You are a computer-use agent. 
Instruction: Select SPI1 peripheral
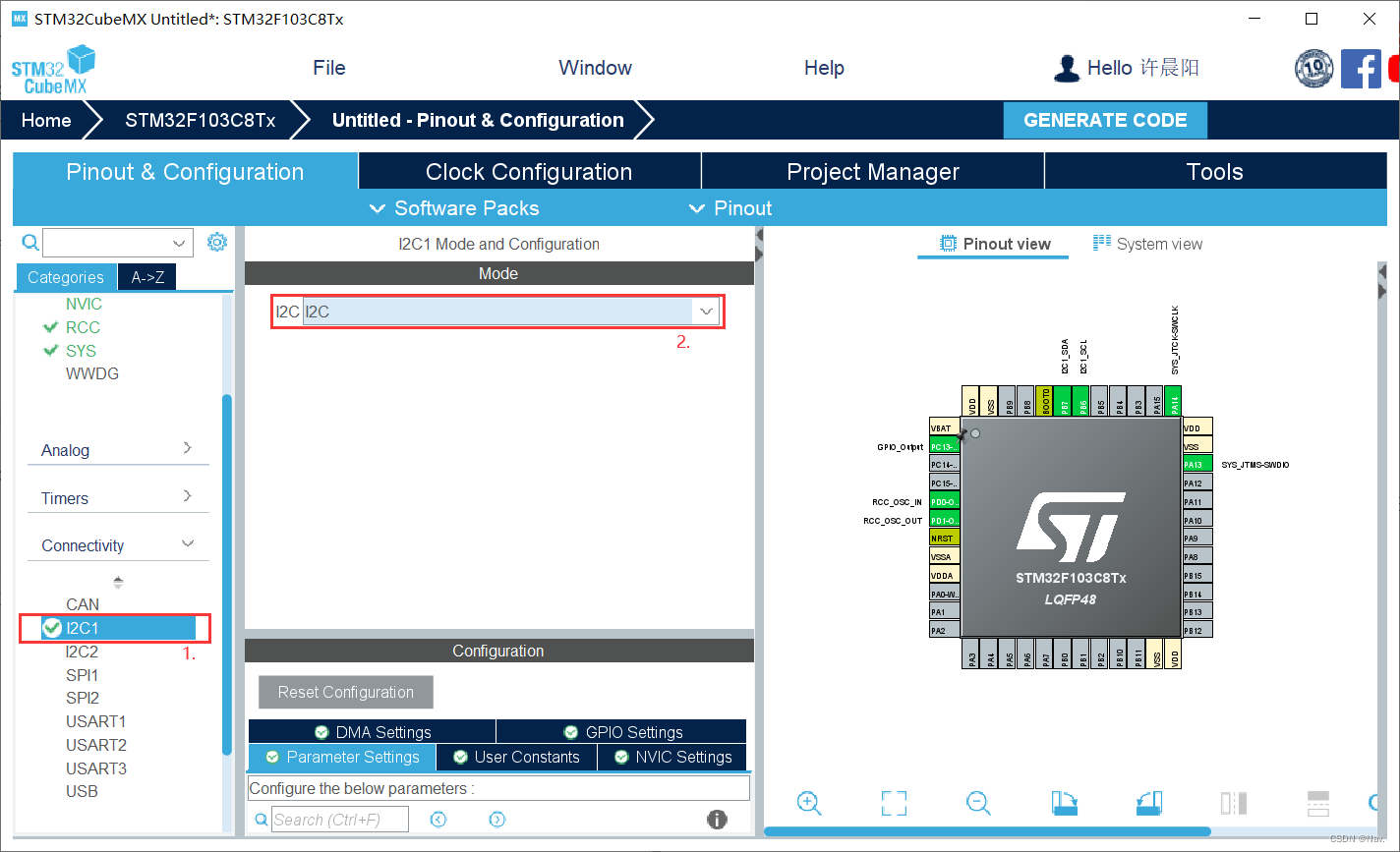[82, 675]
